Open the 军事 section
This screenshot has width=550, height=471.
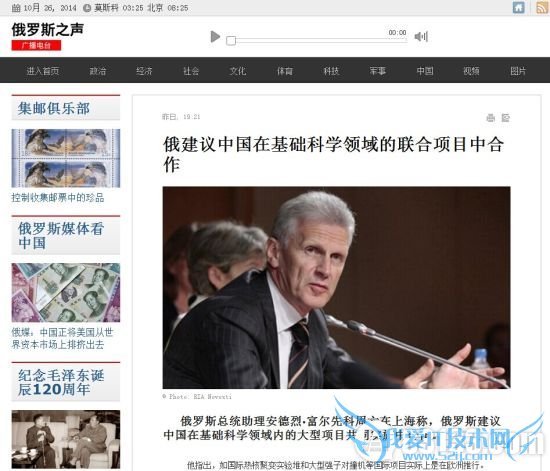pos(378,71)
